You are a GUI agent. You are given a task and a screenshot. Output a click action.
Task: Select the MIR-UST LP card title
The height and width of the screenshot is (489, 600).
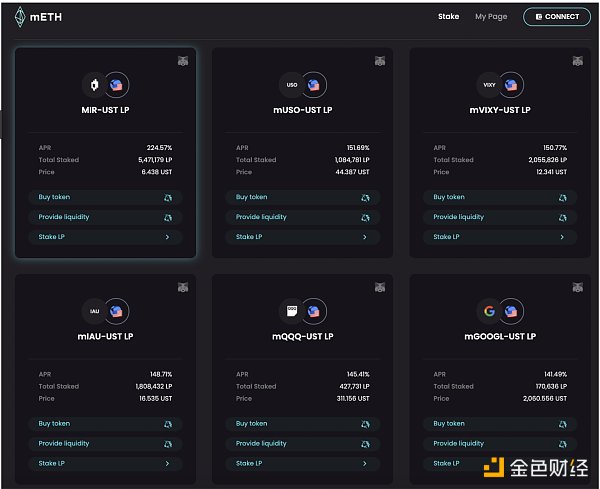105,110
